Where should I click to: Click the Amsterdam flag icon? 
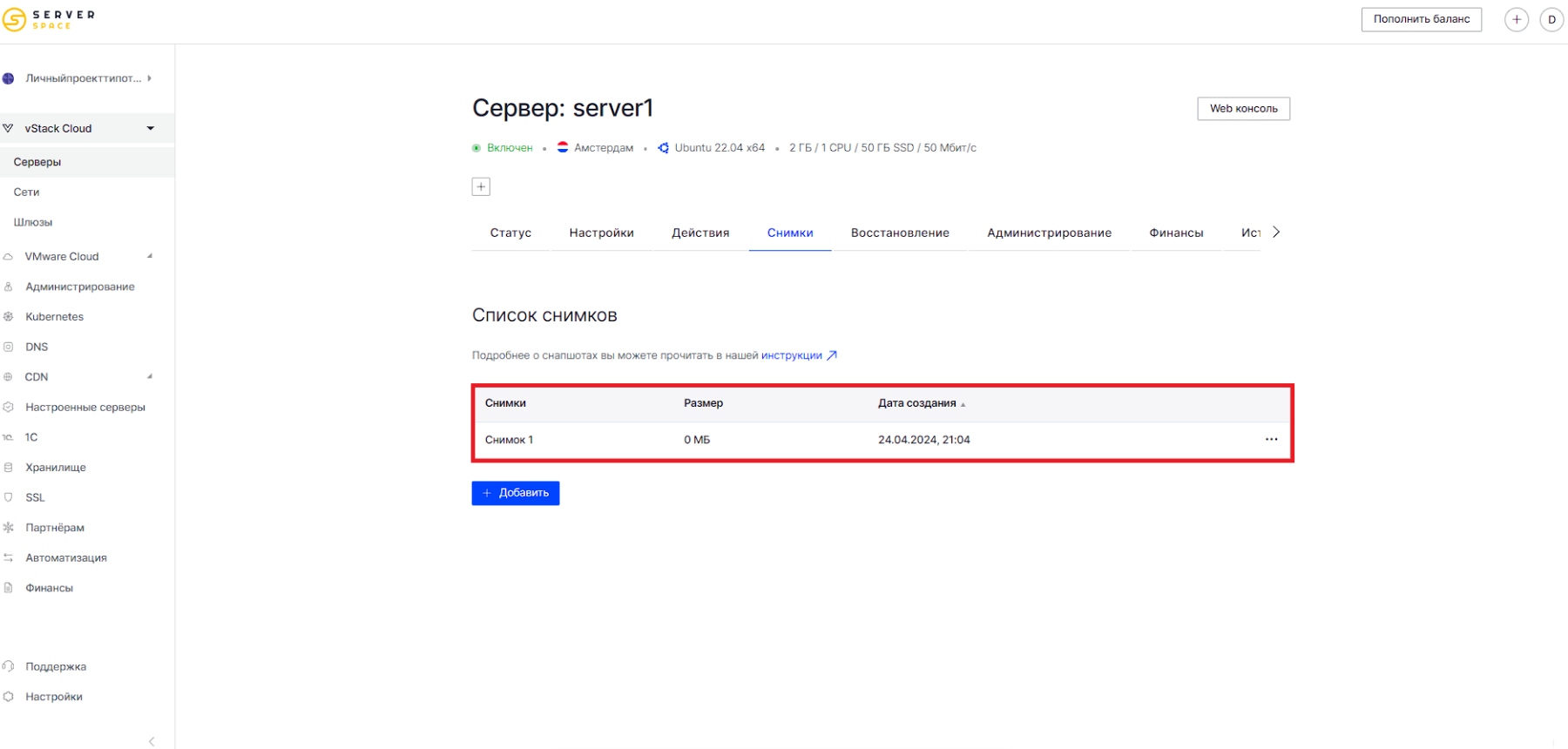(x=563, y=148)
